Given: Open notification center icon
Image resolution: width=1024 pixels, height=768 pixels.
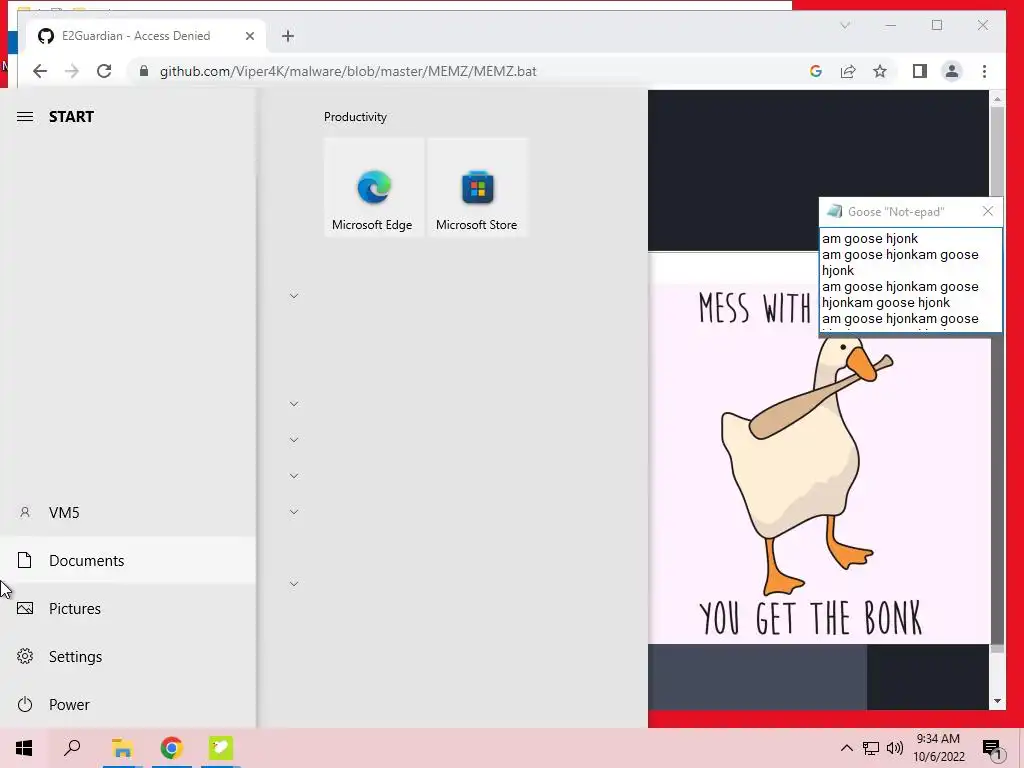Looking at the screenshot, I should point(993,749).
